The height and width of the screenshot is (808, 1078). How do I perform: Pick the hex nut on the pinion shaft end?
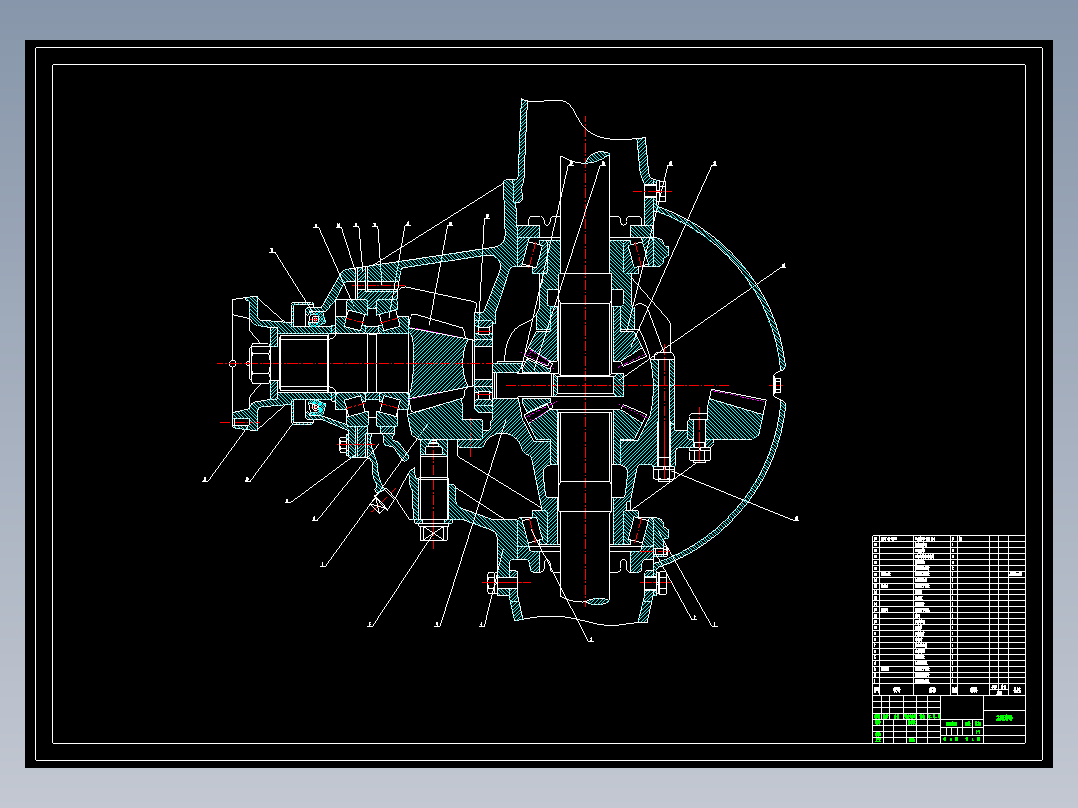pyautogui.click(x=260, y=363)
